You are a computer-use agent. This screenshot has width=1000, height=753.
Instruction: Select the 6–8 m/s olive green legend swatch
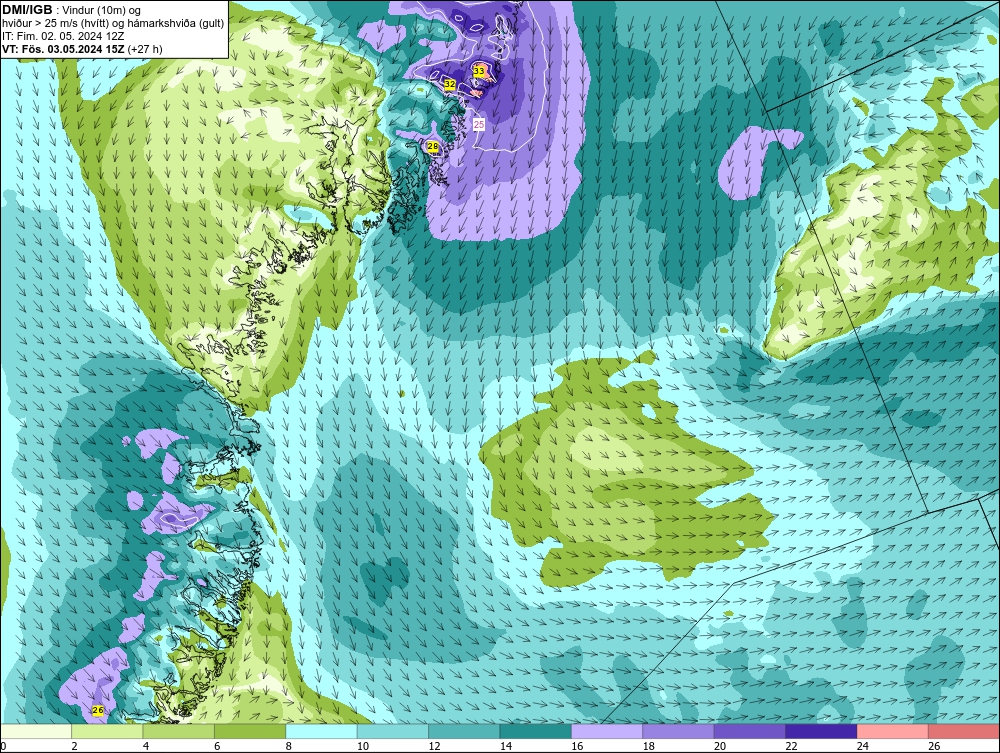[250, 731]
